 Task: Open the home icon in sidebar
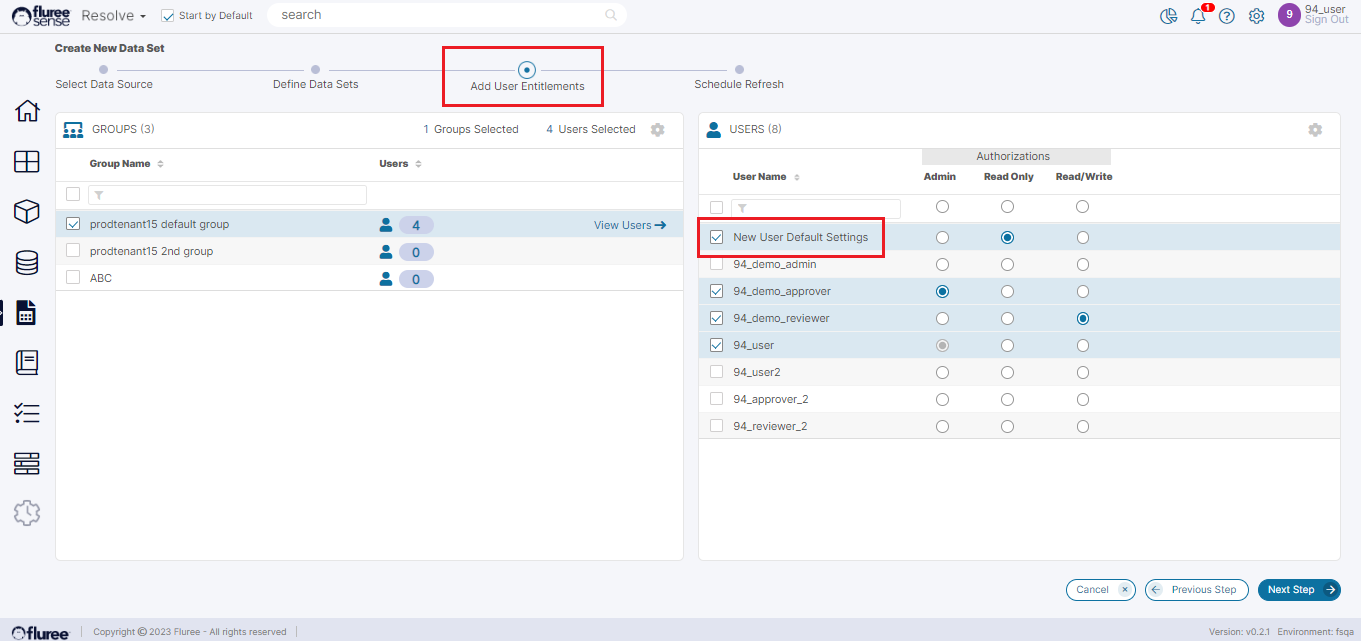pyautogui.click(x=27, y=111)
